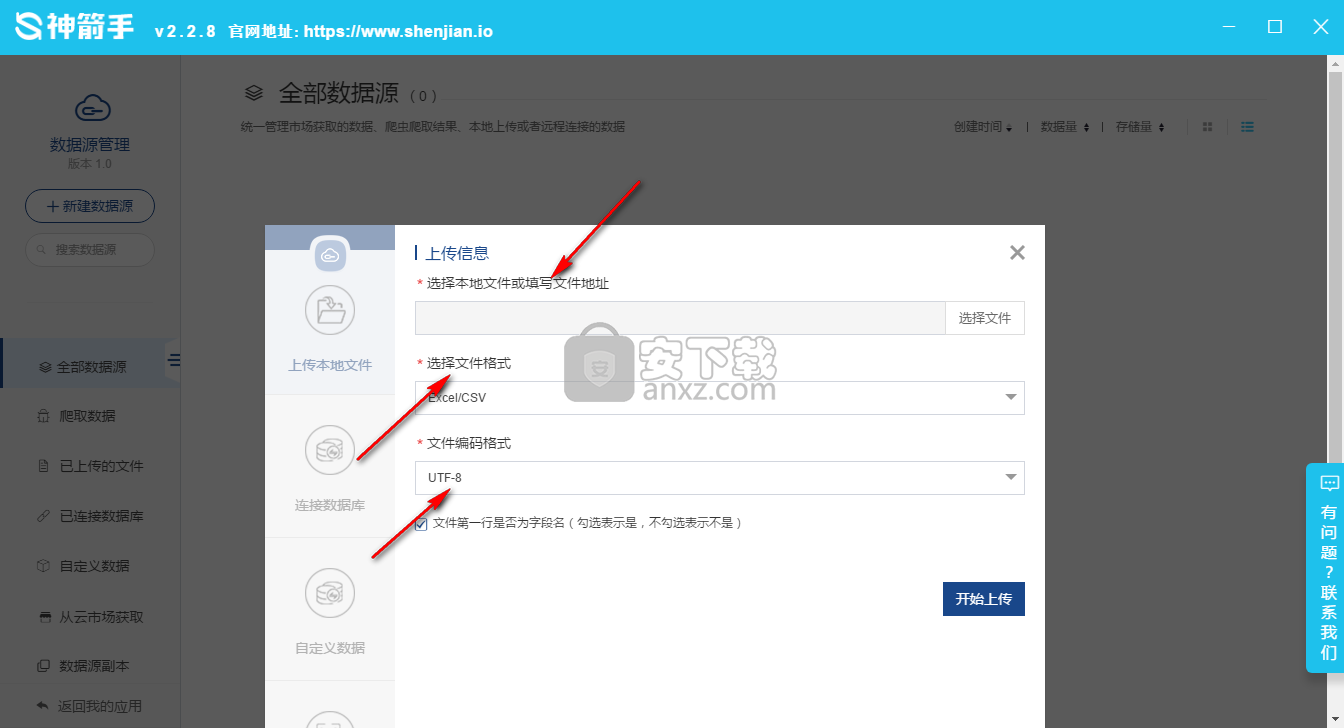The height and width of the screenshot is (728, 1344).
Task: Maximize the application window
Action: click(x=1275, y=27)
